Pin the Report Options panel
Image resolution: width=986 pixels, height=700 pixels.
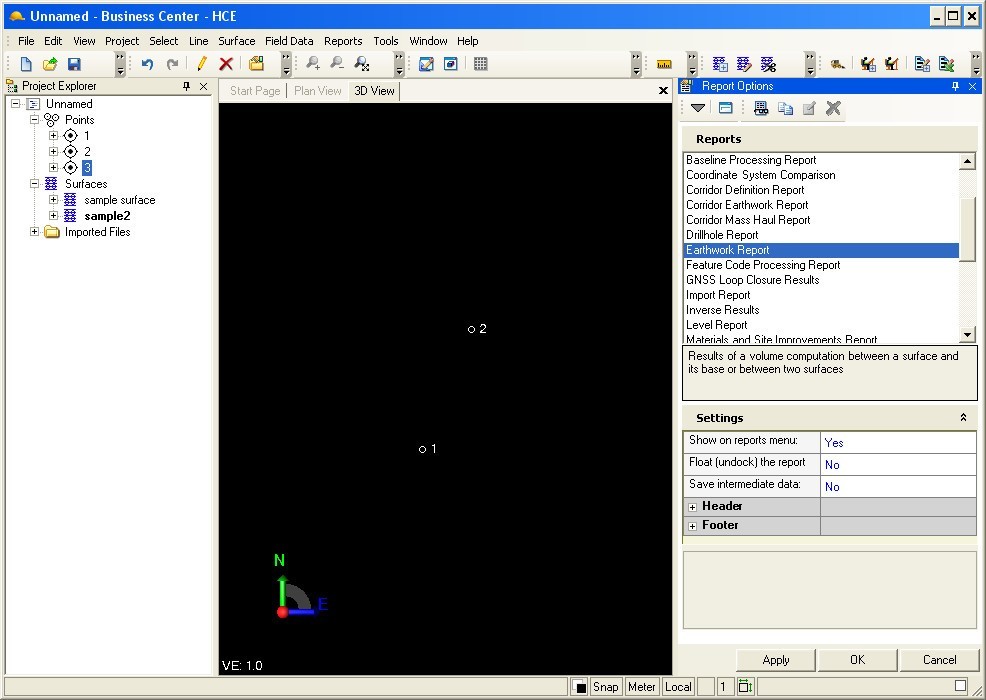pyautogui.click(x=955, y=86)
